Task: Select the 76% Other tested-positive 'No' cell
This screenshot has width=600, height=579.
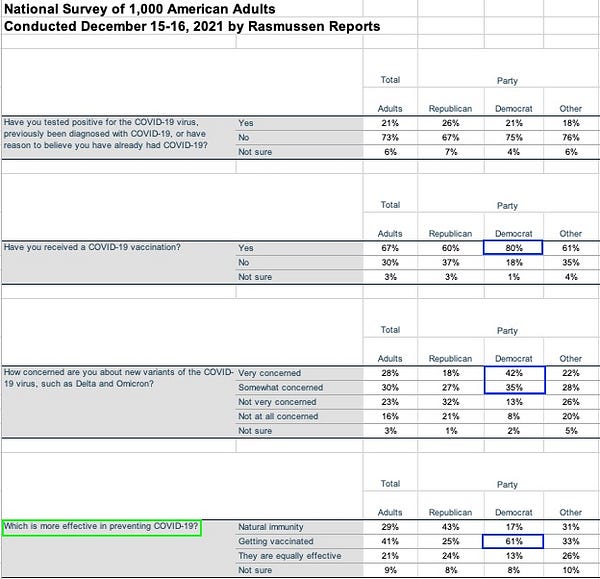Action: tap(571, 137)
